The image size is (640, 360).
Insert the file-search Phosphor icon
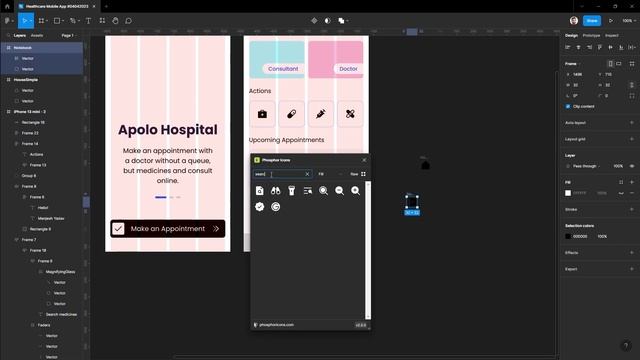pyautogui.click(x=260, y=191)
